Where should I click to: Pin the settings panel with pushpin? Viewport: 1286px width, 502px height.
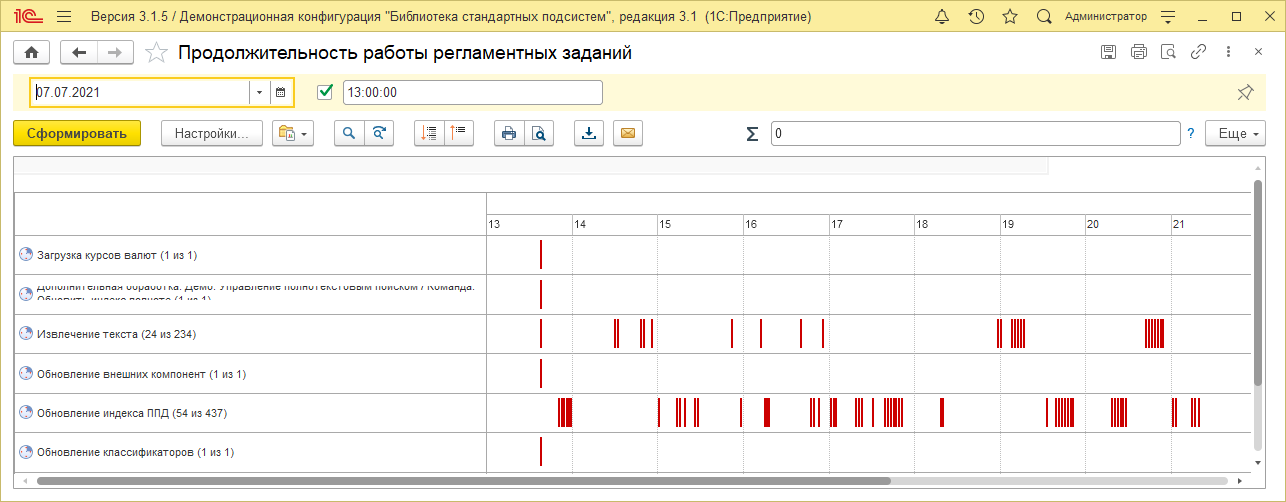point(1245,92)
